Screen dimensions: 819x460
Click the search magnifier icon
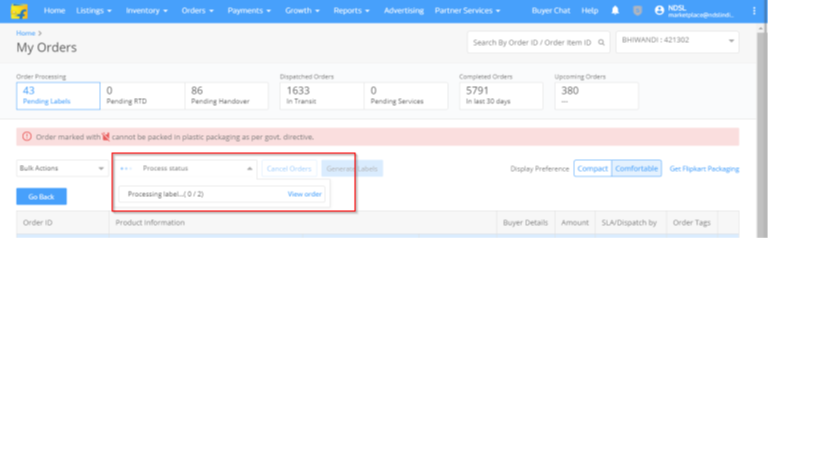click(x=601, y=42)
